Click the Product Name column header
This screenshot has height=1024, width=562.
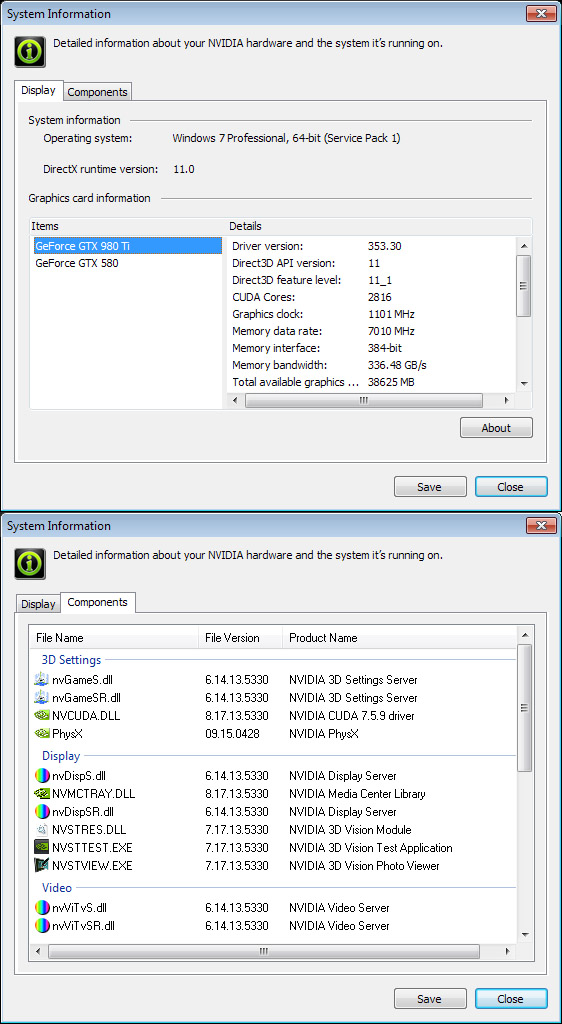click(x=399, y=638)
